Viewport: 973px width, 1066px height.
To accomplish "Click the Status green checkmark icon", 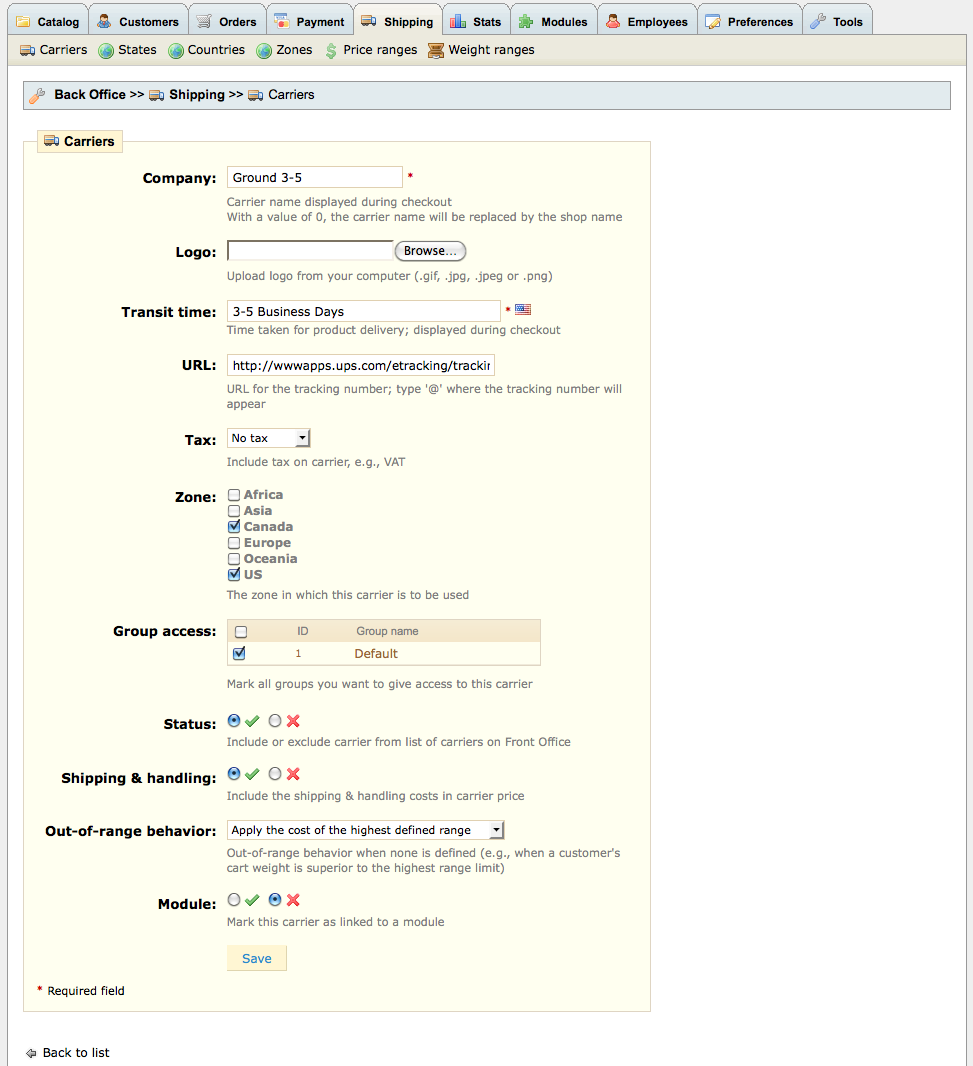I will (252, 721).
